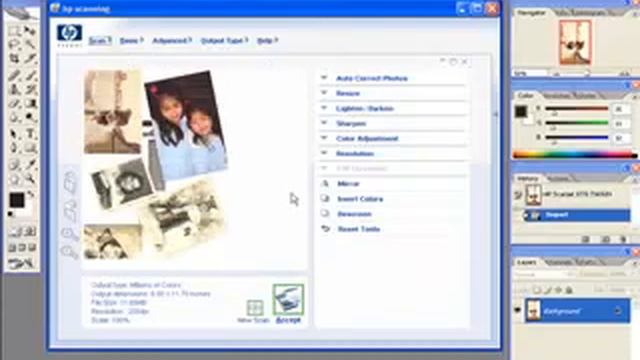
Task: Click Reset Tools in scan options
Action: 359,229
